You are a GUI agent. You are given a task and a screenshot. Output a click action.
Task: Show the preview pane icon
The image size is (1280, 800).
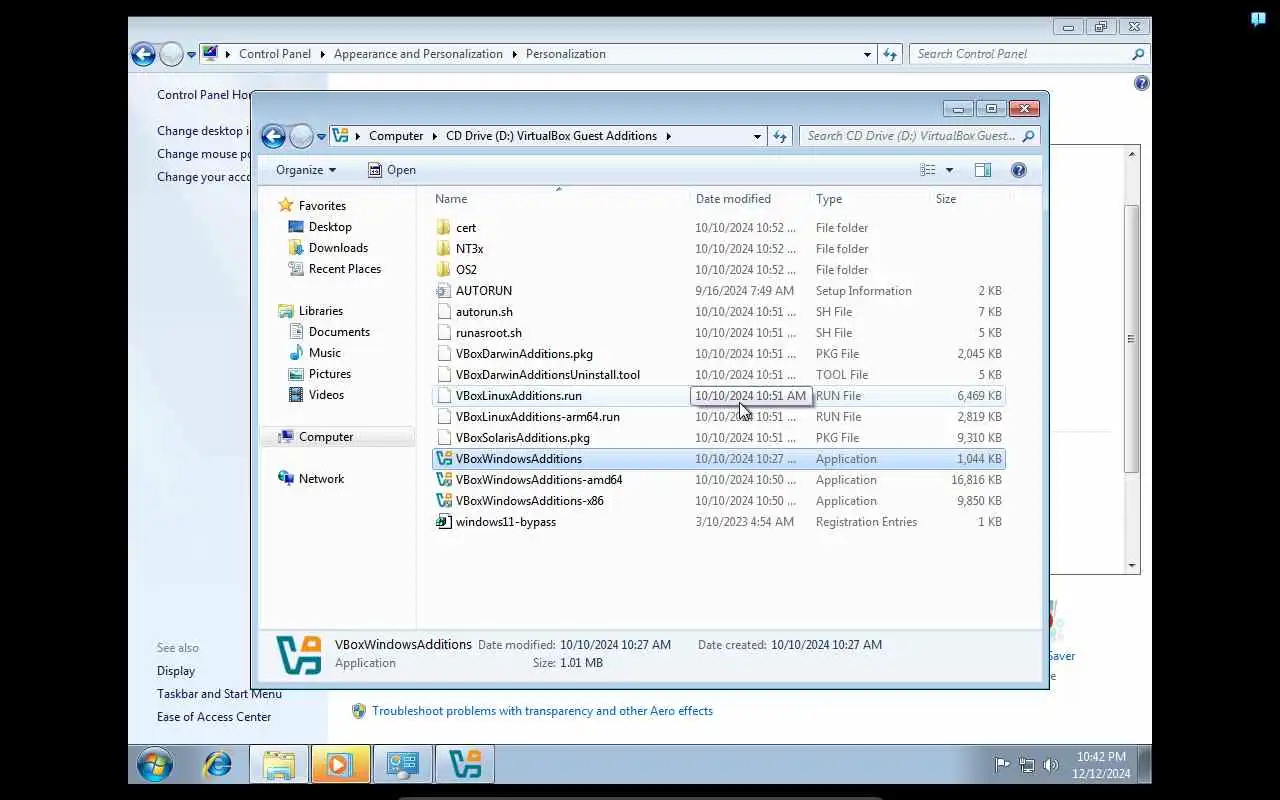click(x=983, y=170)
